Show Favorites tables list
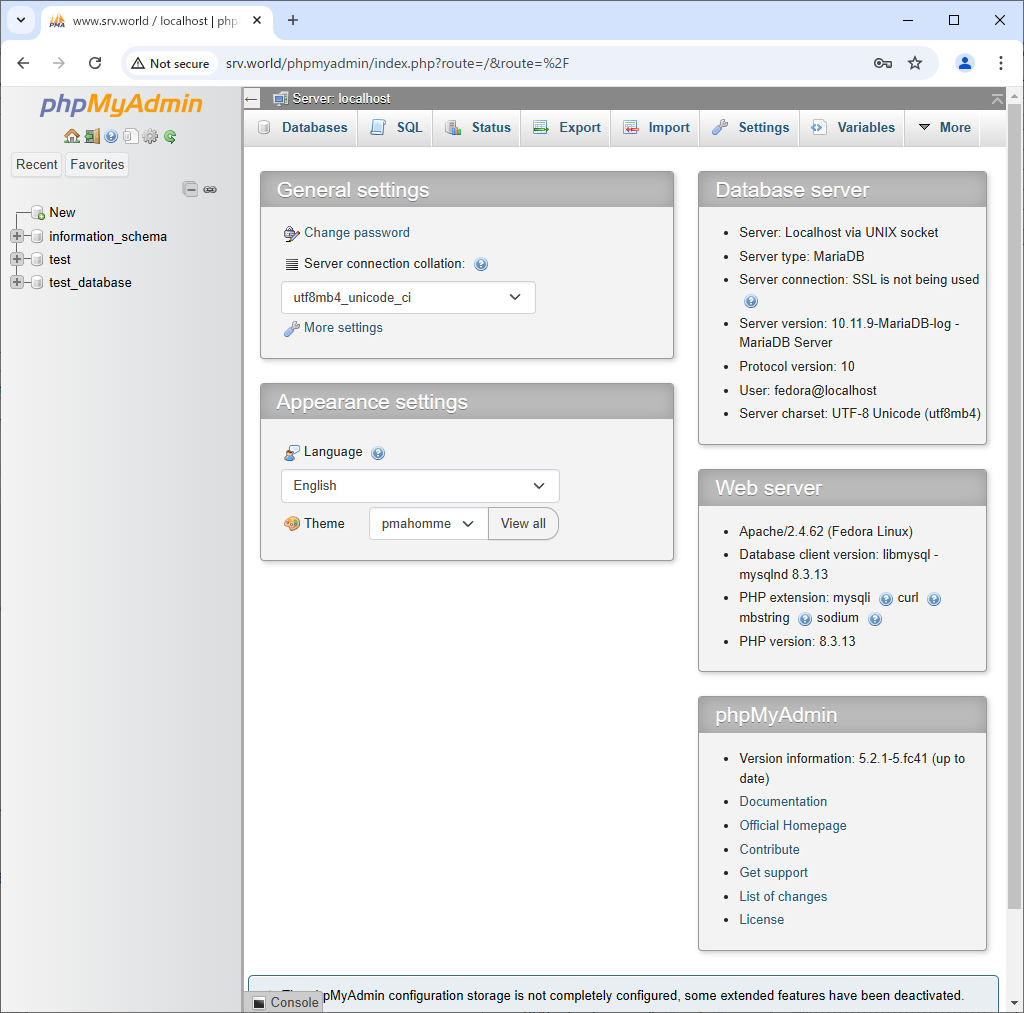 tap(97, 165)
